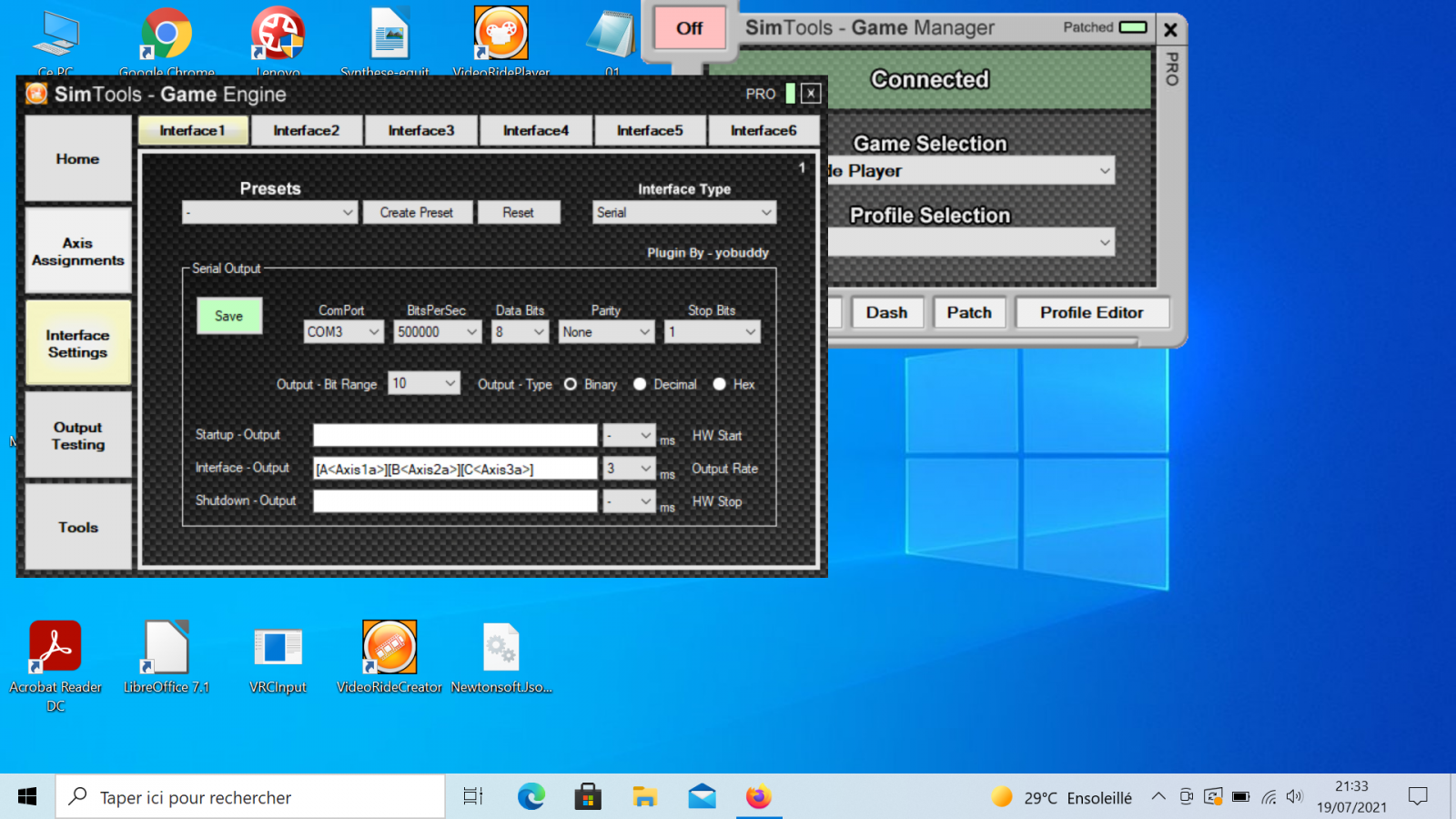Open Task View in taskbar
The height and width of the screenshot is (819, 1456).
pos(473,797)
